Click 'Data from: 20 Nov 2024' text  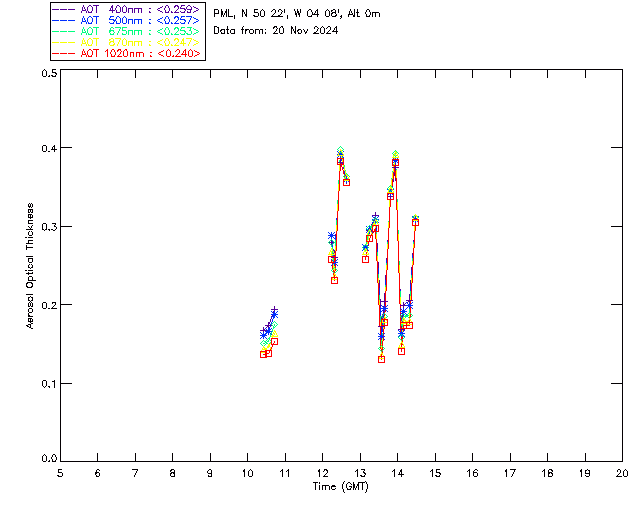pyautogui.click(x=276, y=30)
